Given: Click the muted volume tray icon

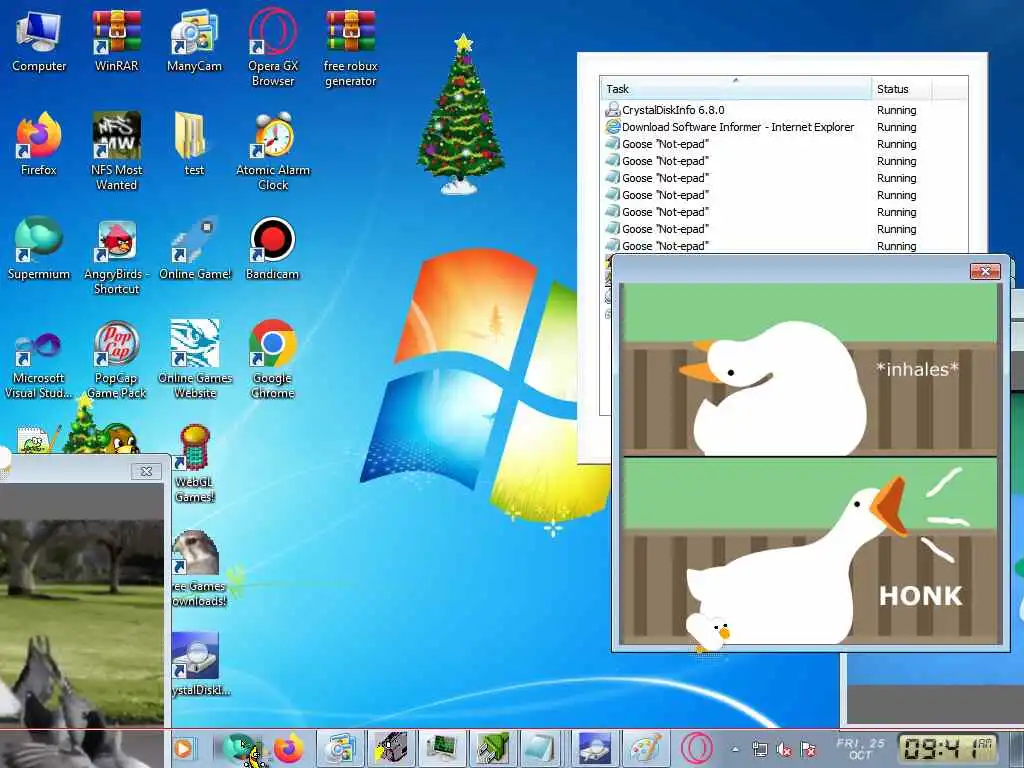Looking at the screenshot, I should [784, 750].
